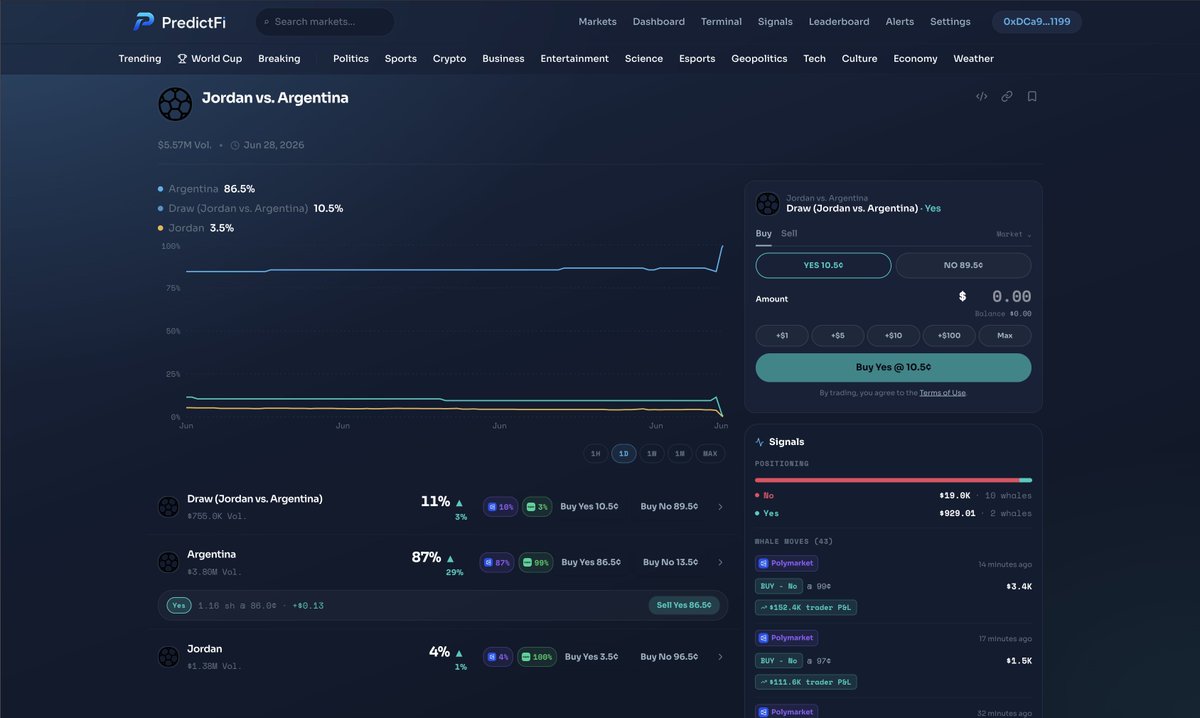
Task: Click the green 3% badge in Draw row
Action: pyautogui.click(x=537, y=507)
